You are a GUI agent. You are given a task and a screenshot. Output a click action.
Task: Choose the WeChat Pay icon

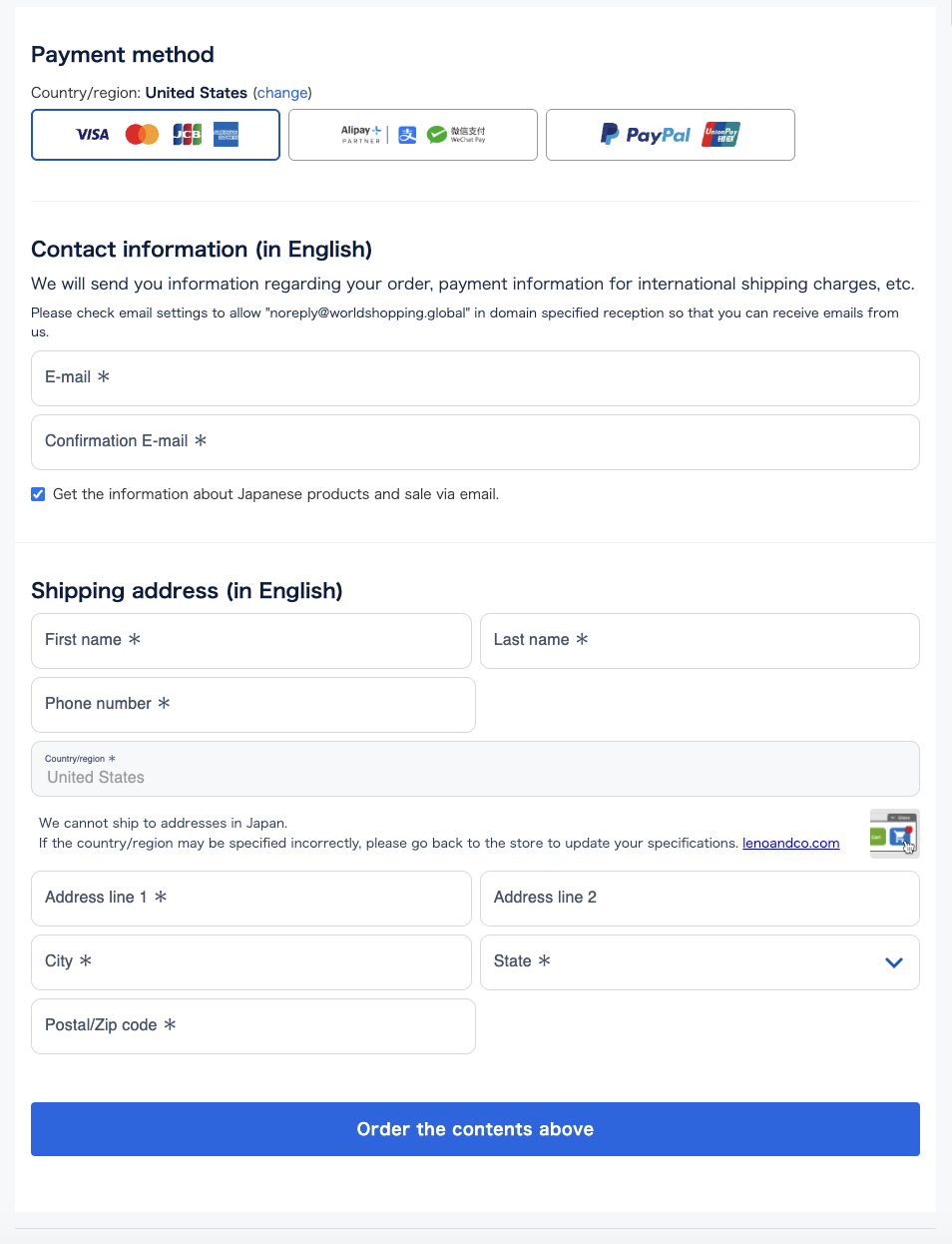pyautogui.click(x=456, y=135)
